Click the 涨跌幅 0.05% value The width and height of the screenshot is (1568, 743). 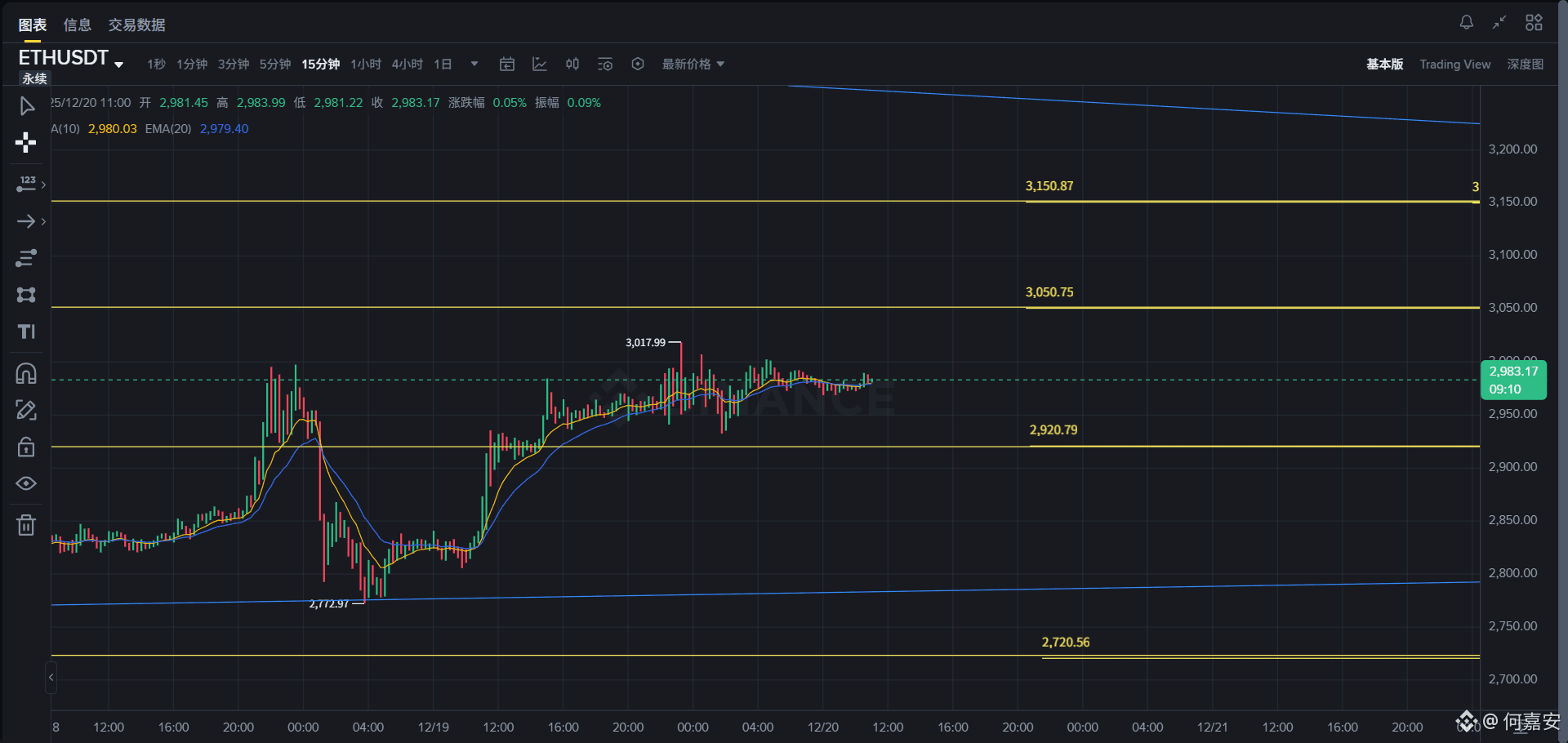tap(510, 103)
